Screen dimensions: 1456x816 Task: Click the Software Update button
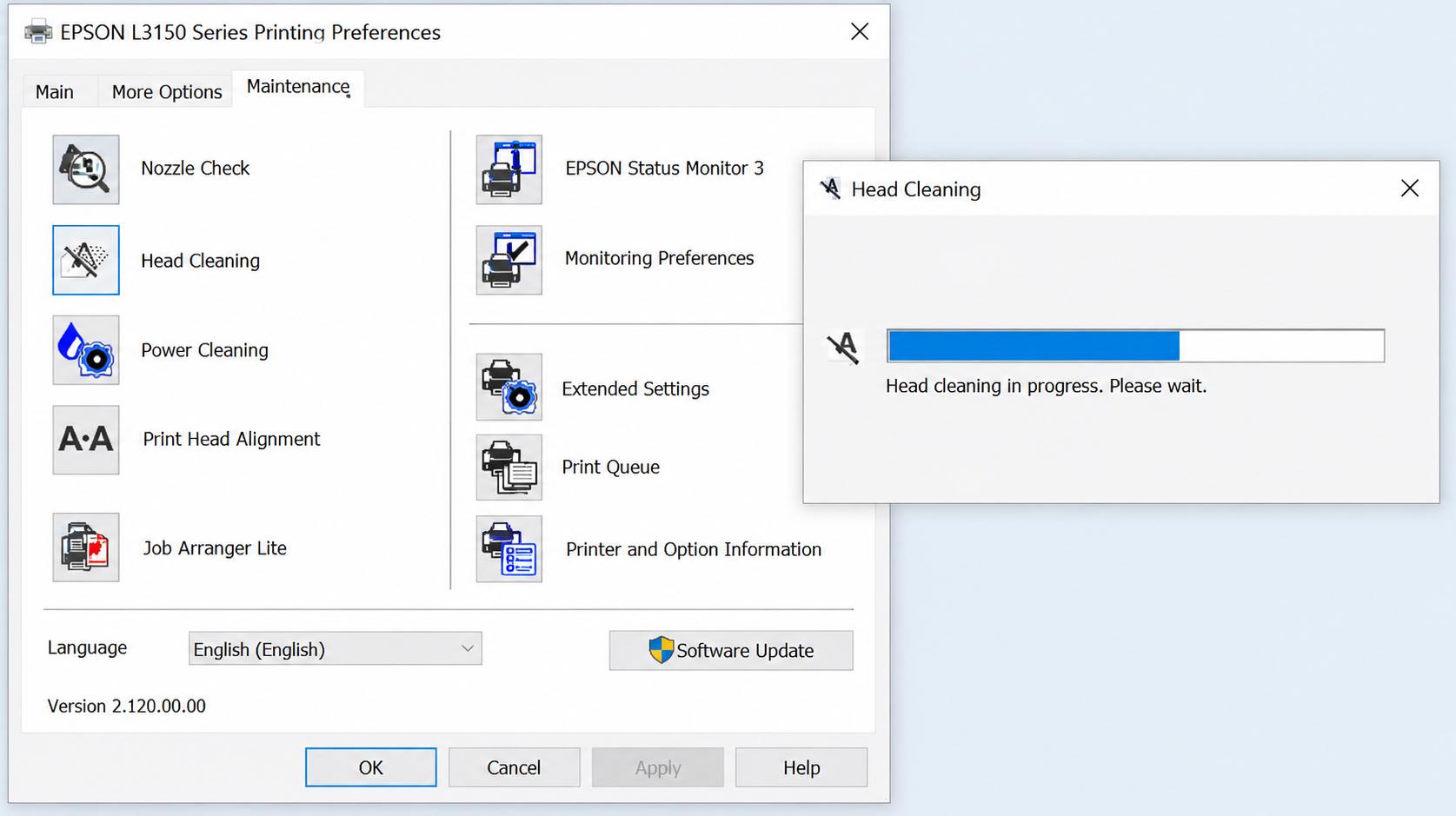[731, 650]
